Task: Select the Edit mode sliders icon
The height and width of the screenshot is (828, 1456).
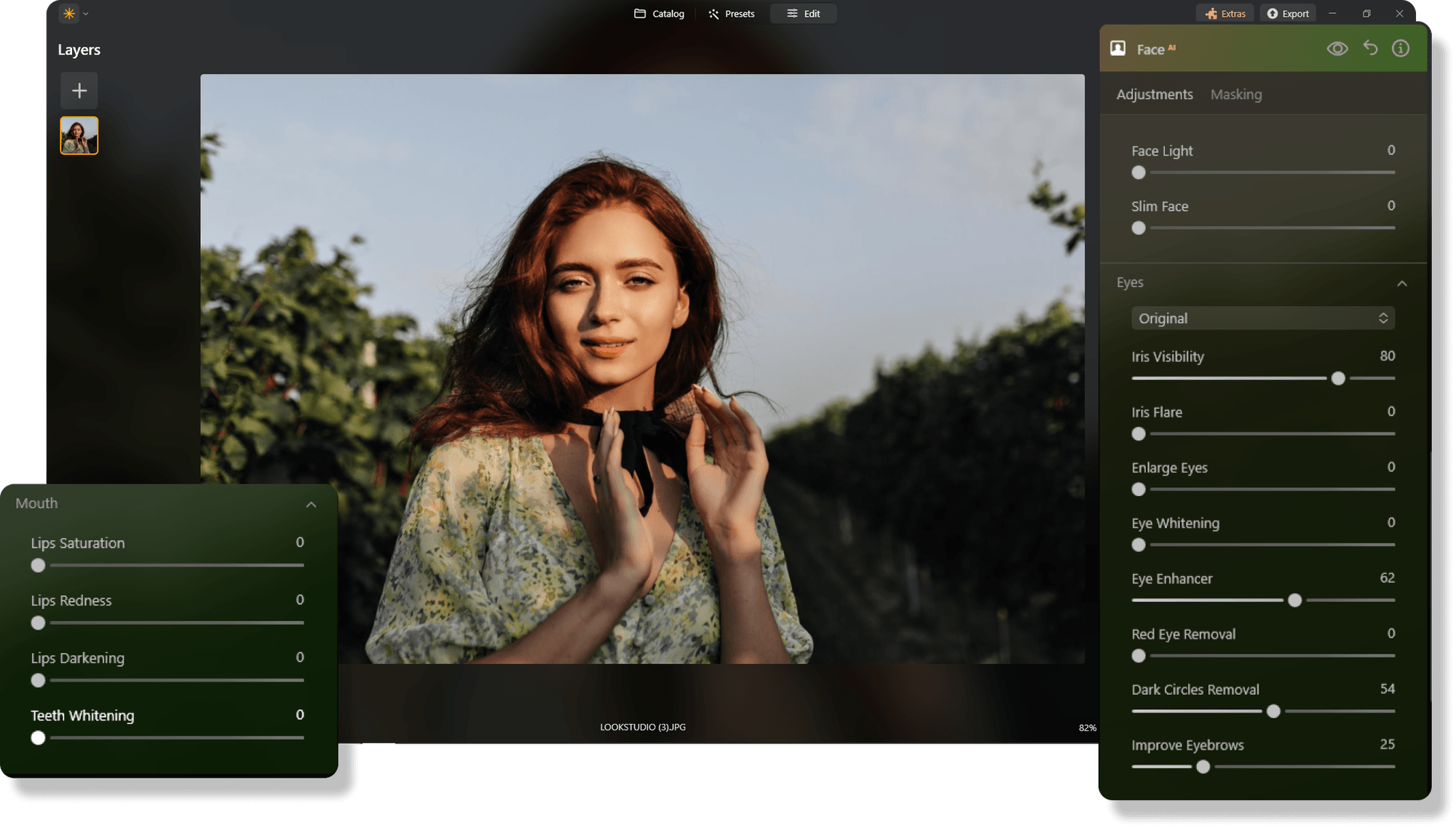Action: pyautogui.click(x=791, y=13)
